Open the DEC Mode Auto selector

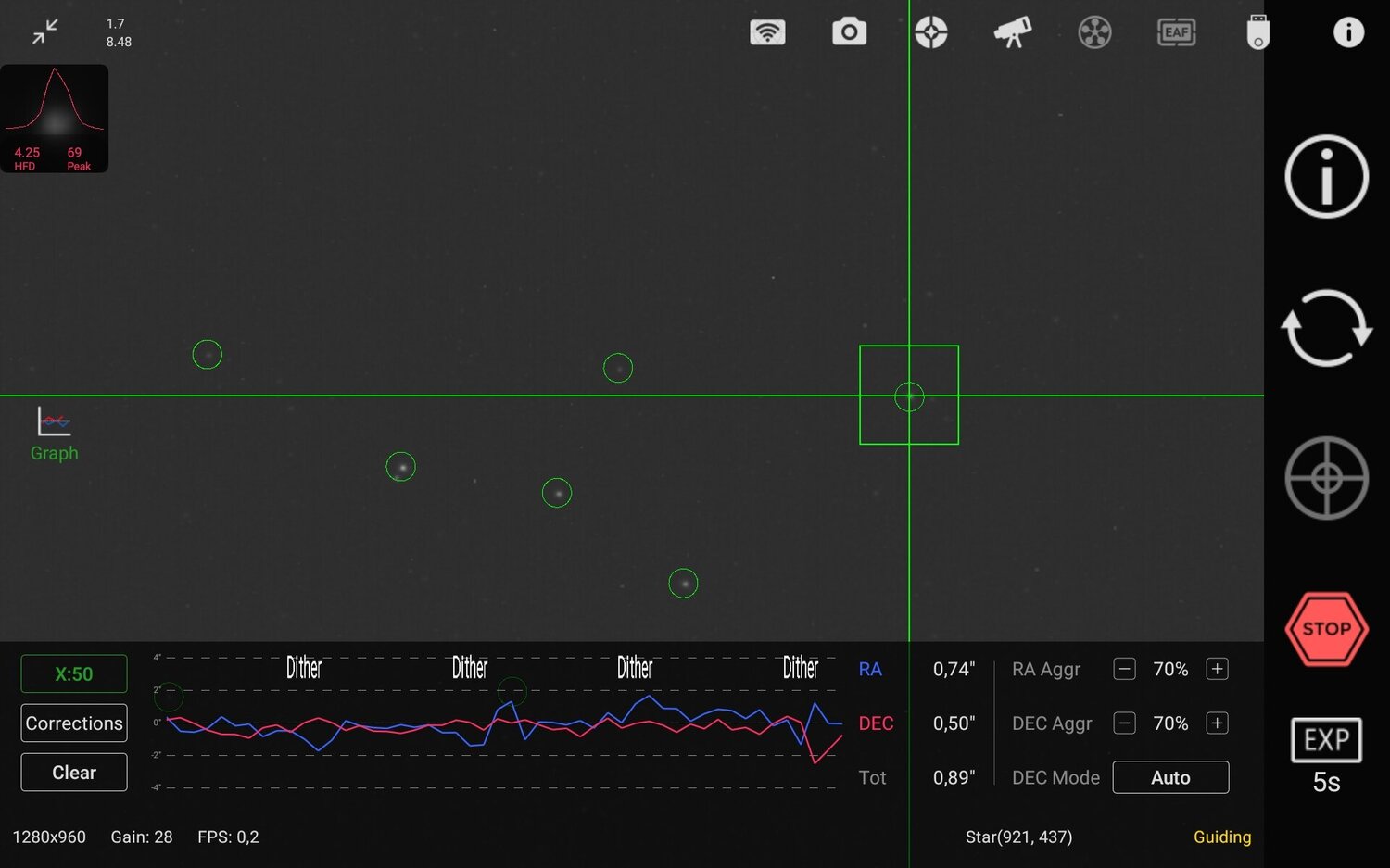tap(1170, 777)
